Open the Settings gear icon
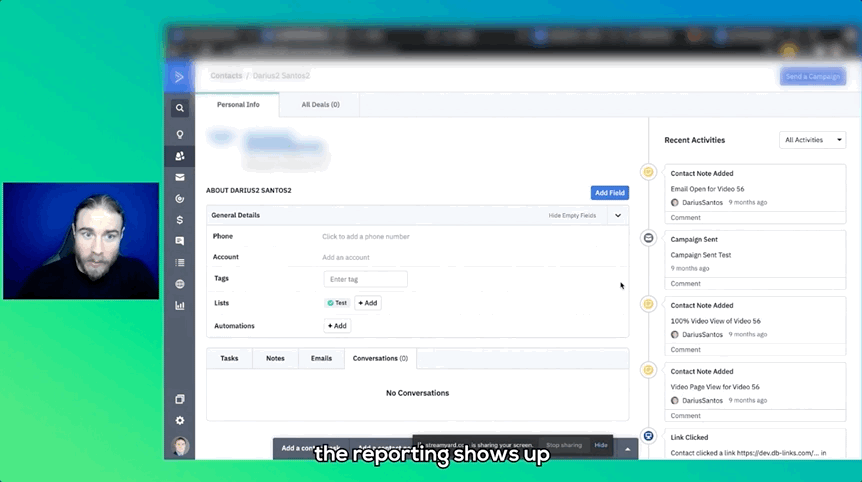862x482 pixels. pyautogui.click(x=180, y=420)
